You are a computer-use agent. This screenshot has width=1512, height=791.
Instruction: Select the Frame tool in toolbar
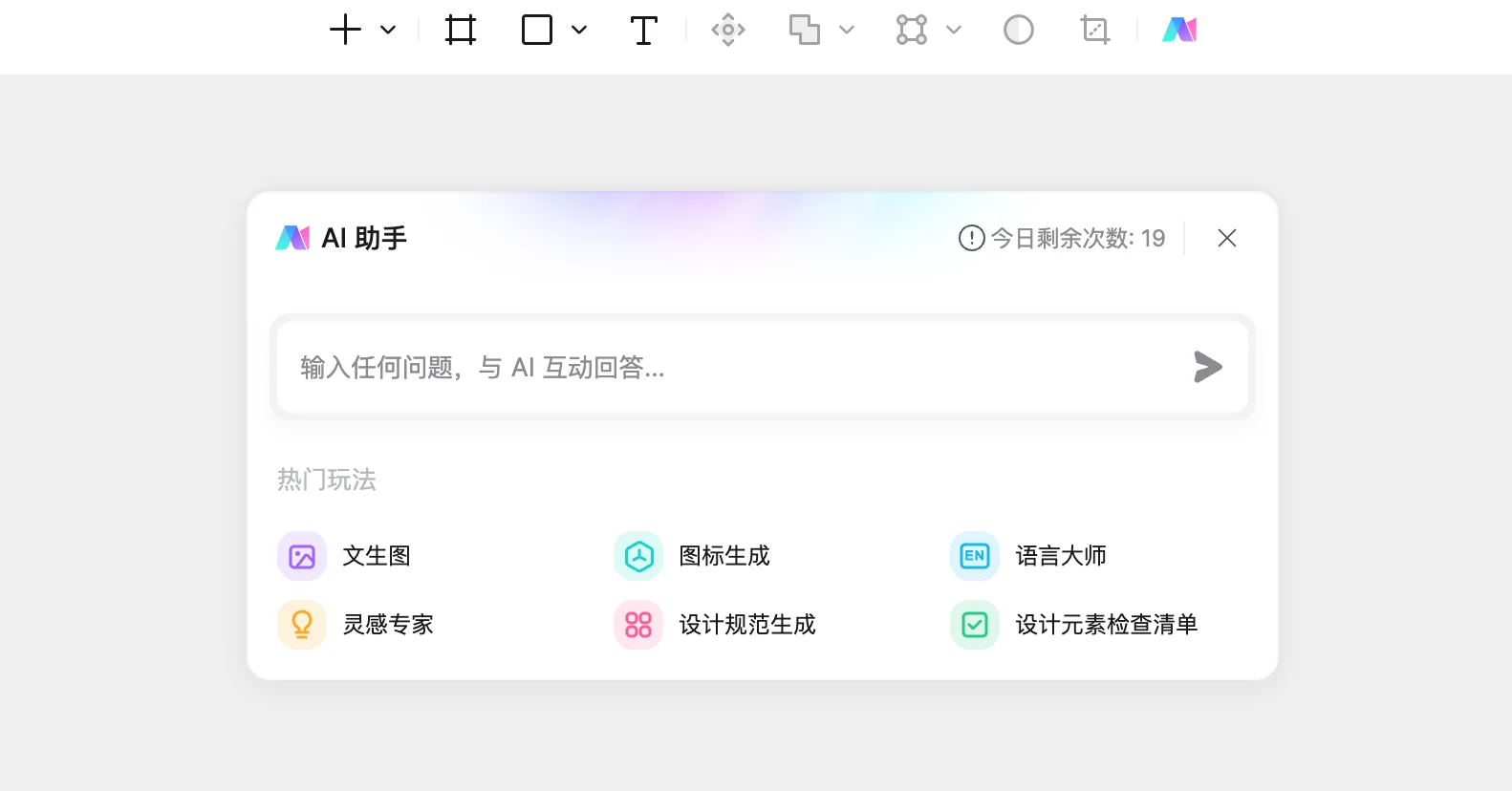461,30
